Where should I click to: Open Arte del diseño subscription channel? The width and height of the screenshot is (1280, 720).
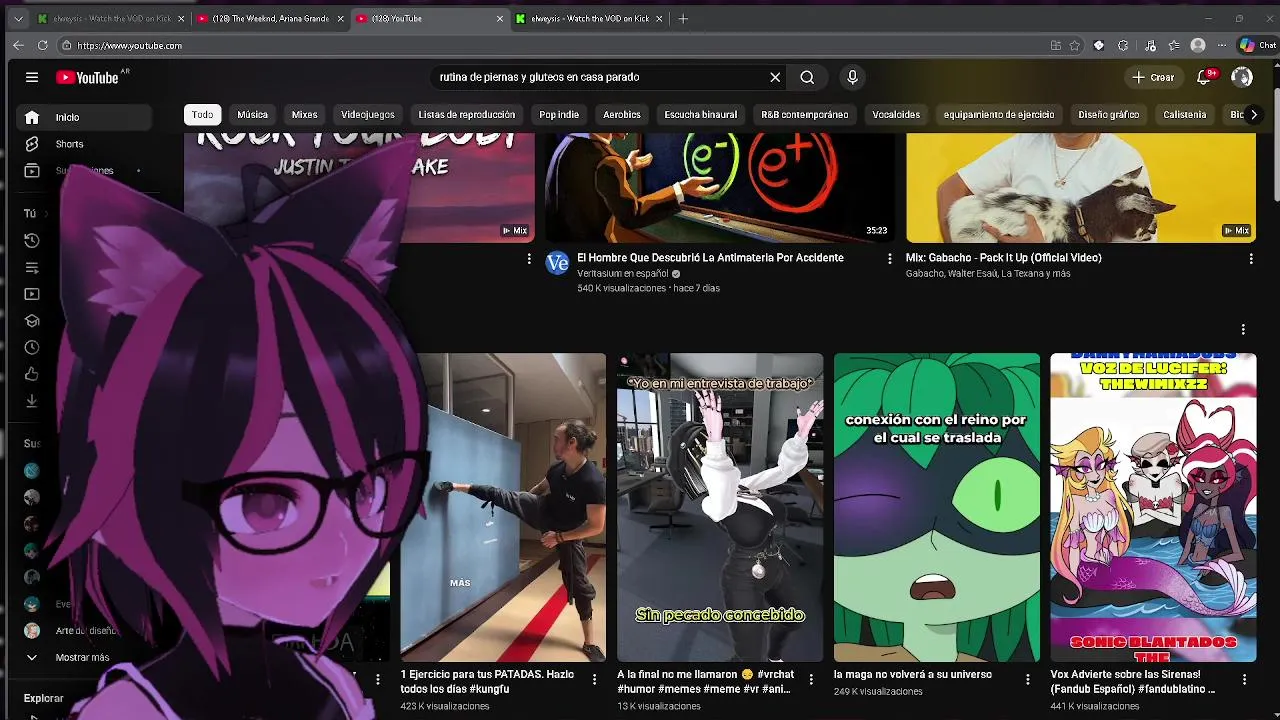click(x=86, y=631)
